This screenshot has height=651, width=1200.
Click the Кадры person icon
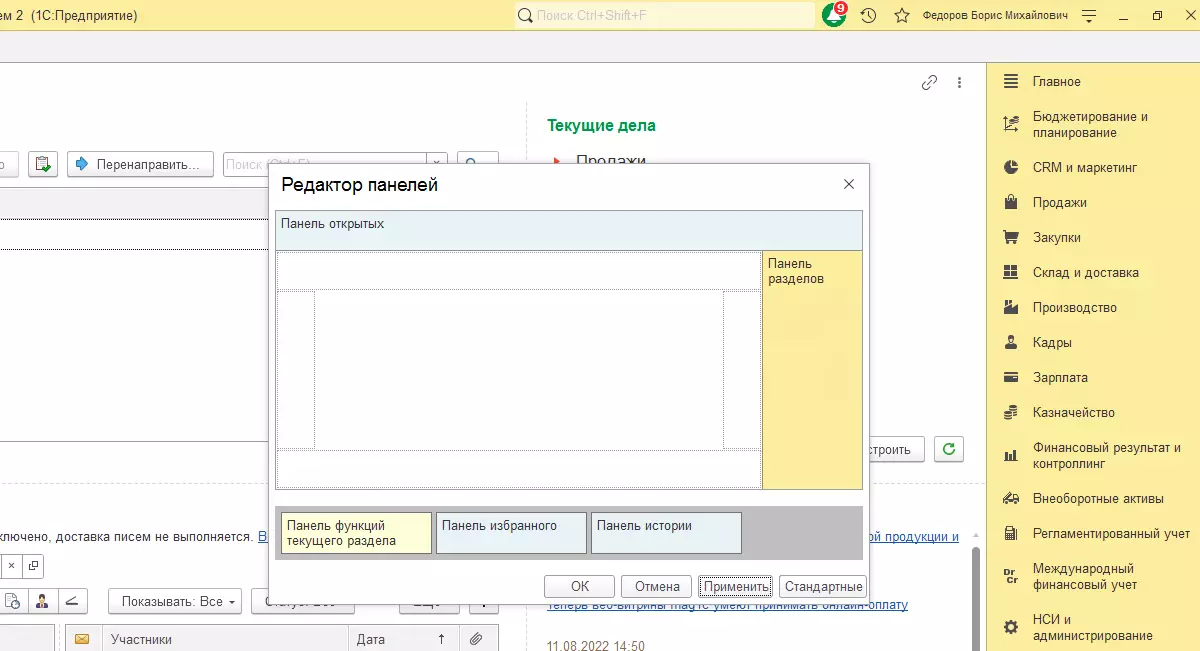pyautogui.click(x=1011, y=342)
